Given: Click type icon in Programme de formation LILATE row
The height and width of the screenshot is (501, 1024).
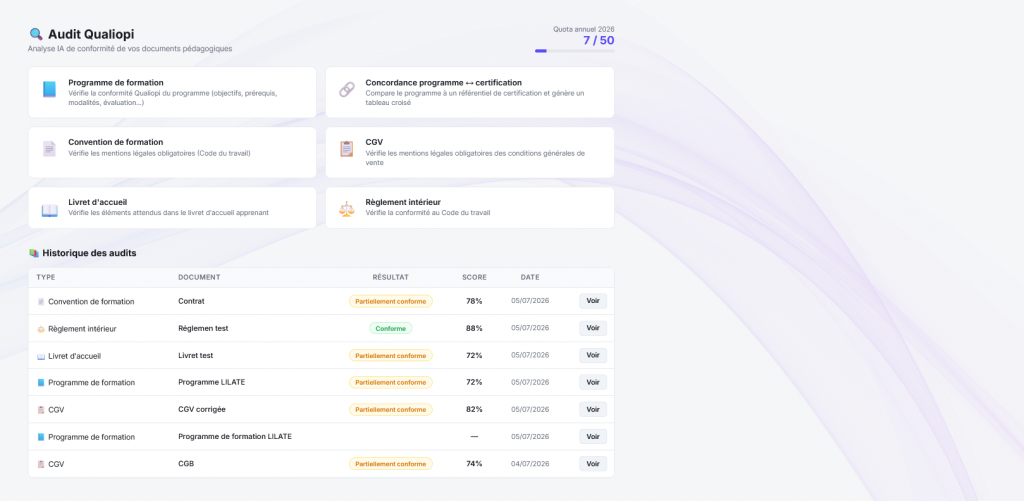Looking at the screenshot, I should click(x=41, y=437).
